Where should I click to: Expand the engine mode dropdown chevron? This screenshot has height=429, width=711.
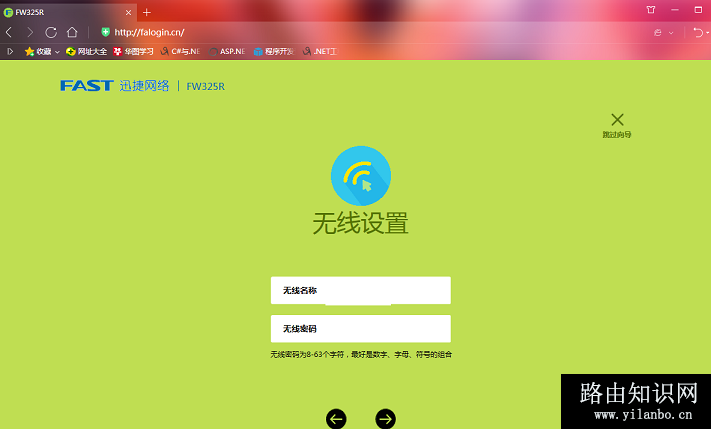click(671, 33)
